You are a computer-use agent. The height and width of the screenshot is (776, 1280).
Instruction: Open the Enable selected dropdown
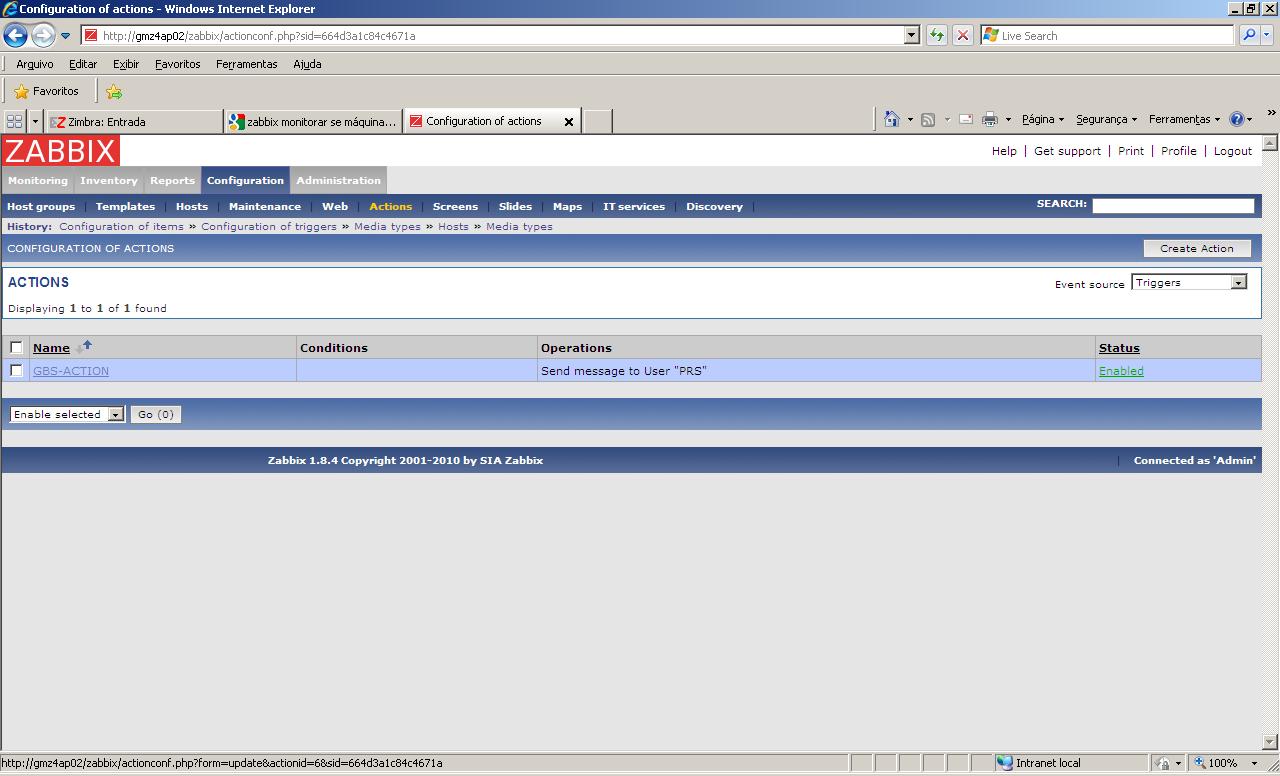[x=67, y=414]
